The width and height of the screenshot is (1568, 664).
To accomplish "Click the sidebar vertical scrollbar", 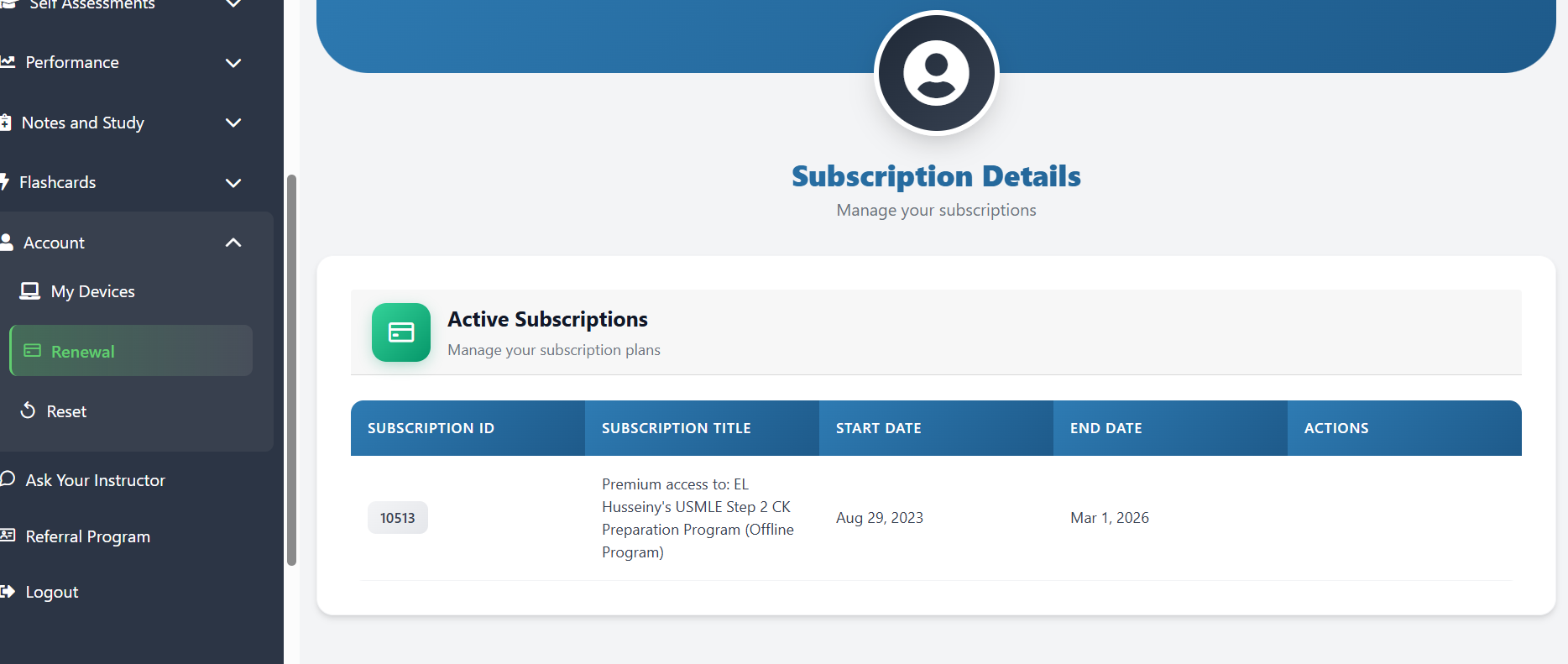I will coord(291,369).
